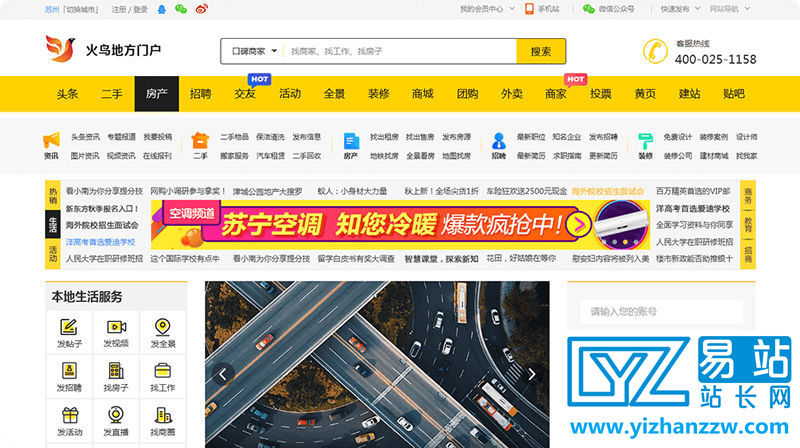Screen dimensions: 800x448
Task: Open the 头条资讯 link
Action: coord(85,137)
